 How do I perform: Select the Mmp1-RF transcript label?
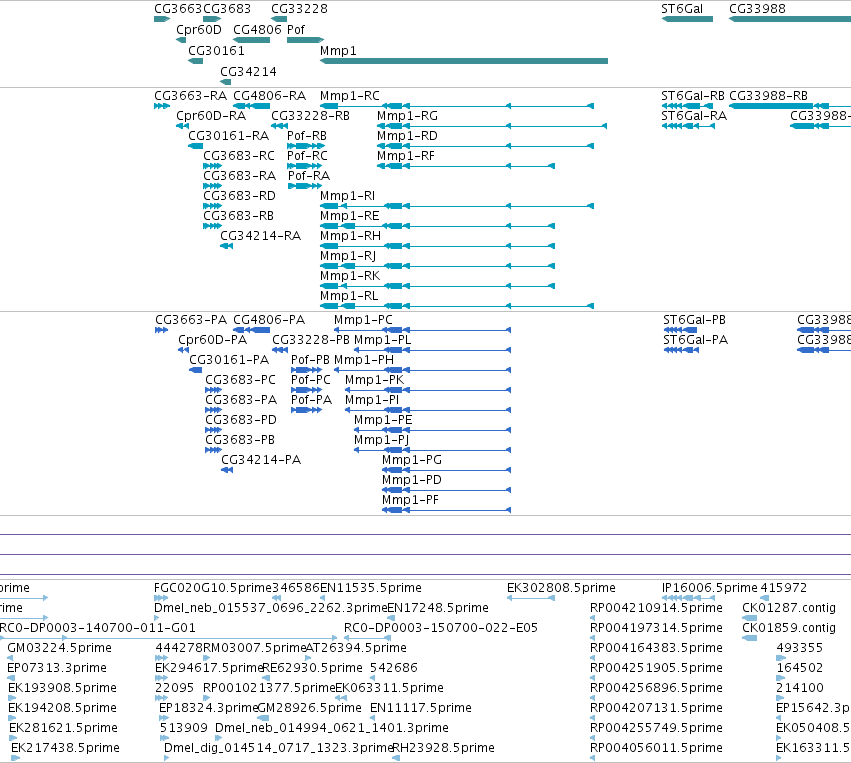point(405,156)
